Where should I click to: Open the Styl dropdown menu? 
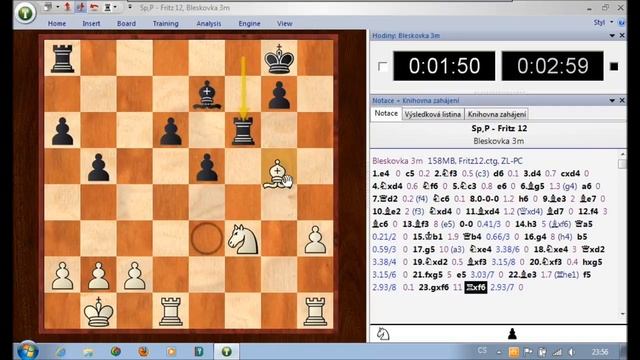click(603, 22)
